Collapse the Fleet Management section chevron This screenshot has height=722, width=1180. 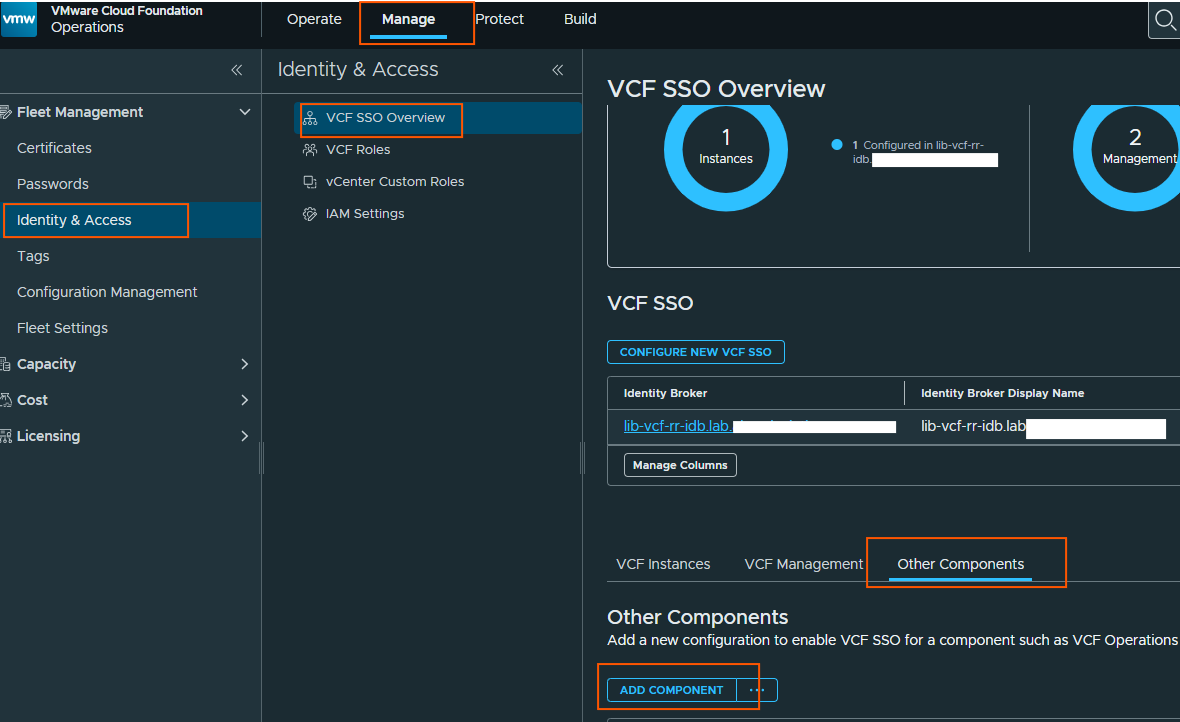click(245, 112)
